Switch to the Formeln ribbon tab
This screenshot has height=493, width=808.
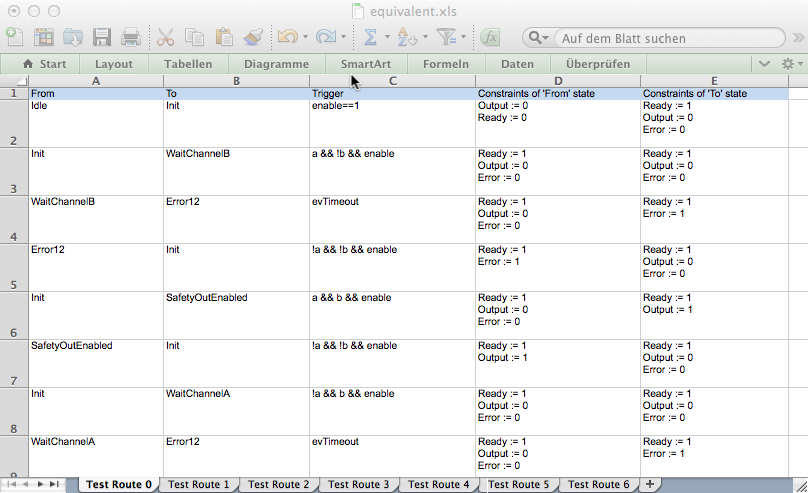pos(446,64)
